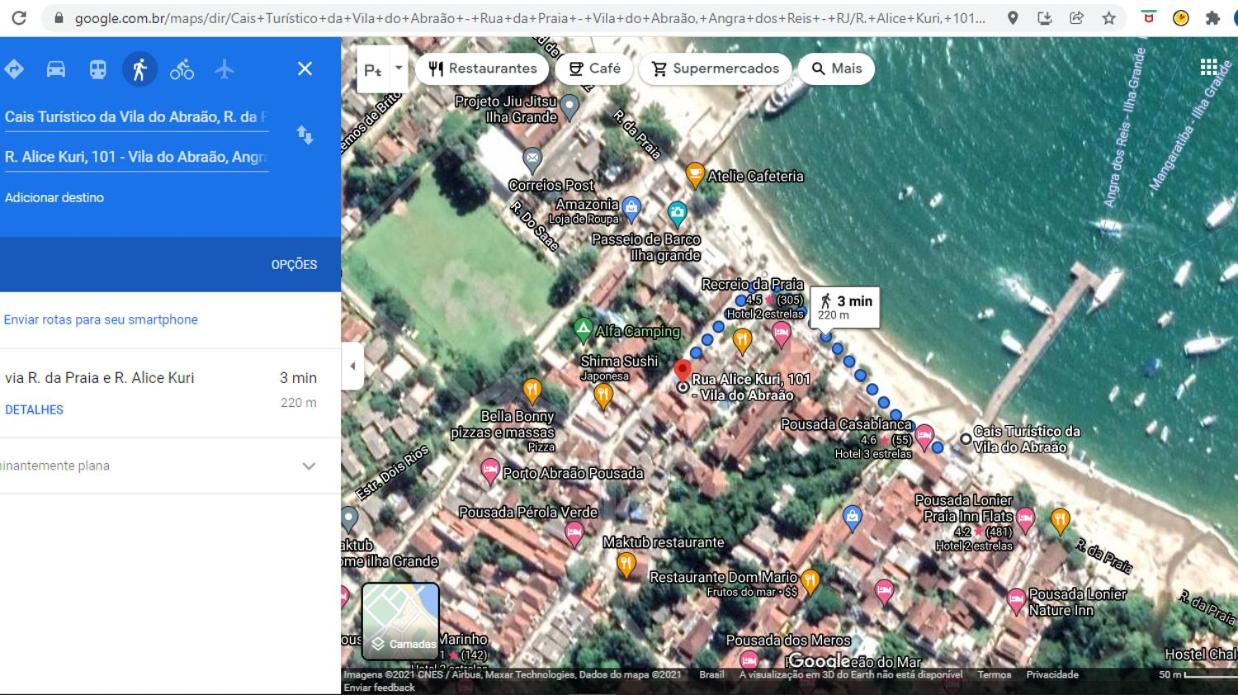Expand the elevation profile chevron
This screenshot has width=1238, height=695.
click(308, 466)
